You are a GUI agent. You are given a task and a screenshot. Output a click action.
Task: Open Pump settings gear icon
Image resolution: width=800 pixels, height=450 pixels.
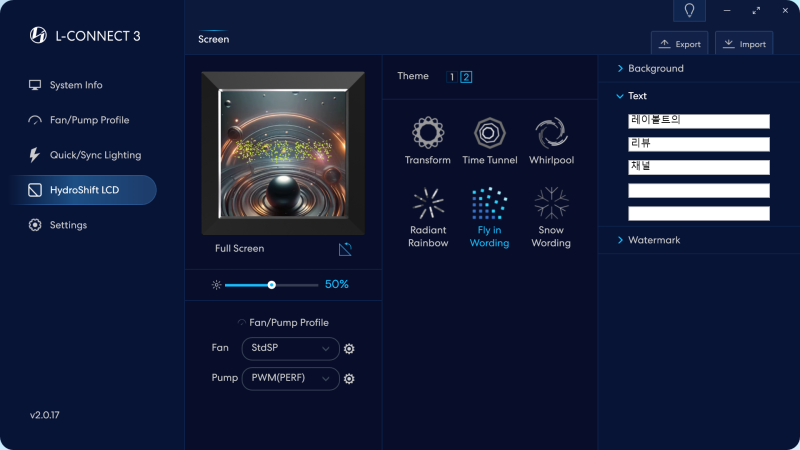click(349, 379)
